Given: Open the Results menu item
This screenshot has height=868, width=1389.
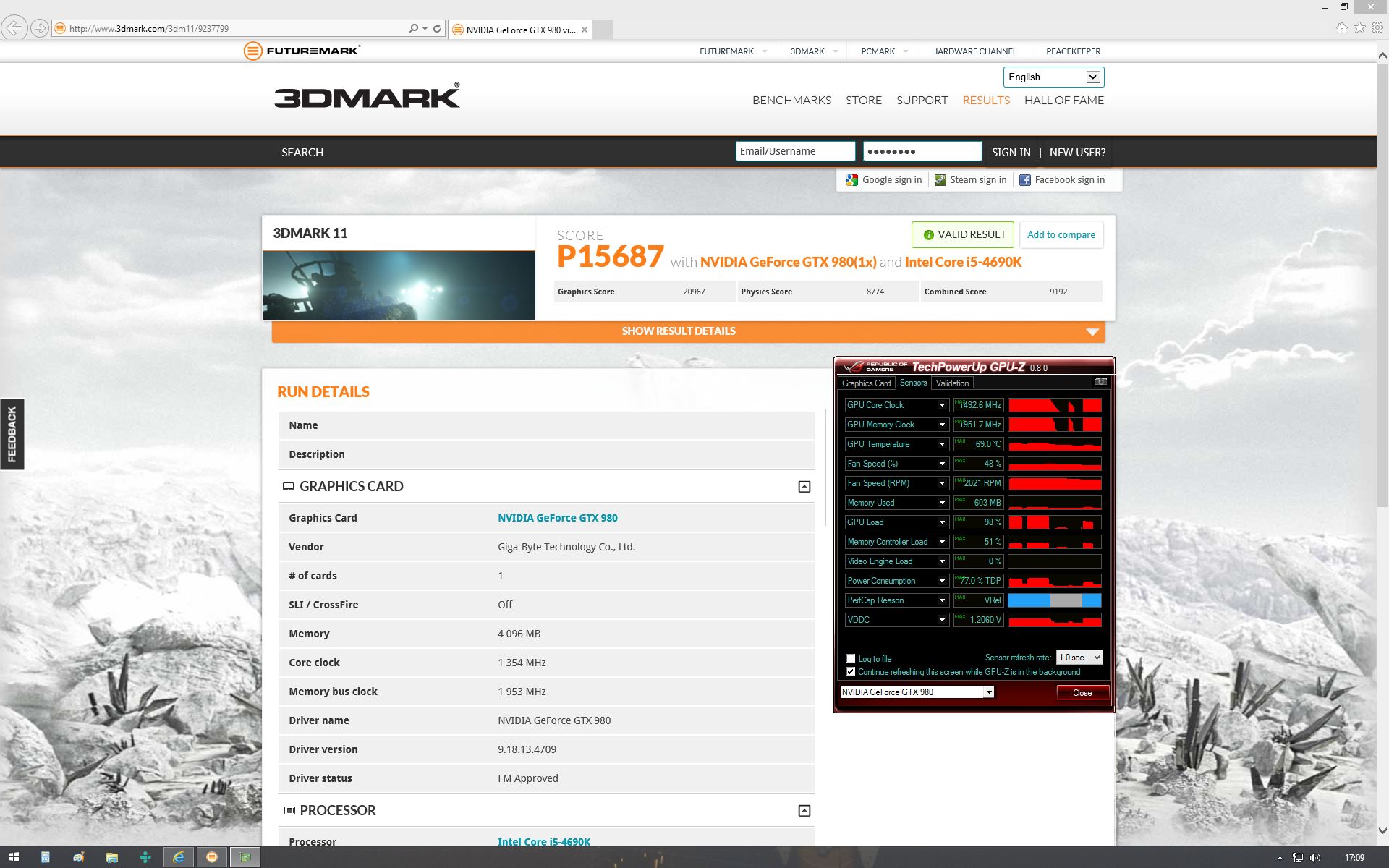Looking at the screenshot, I should [986, 101].
